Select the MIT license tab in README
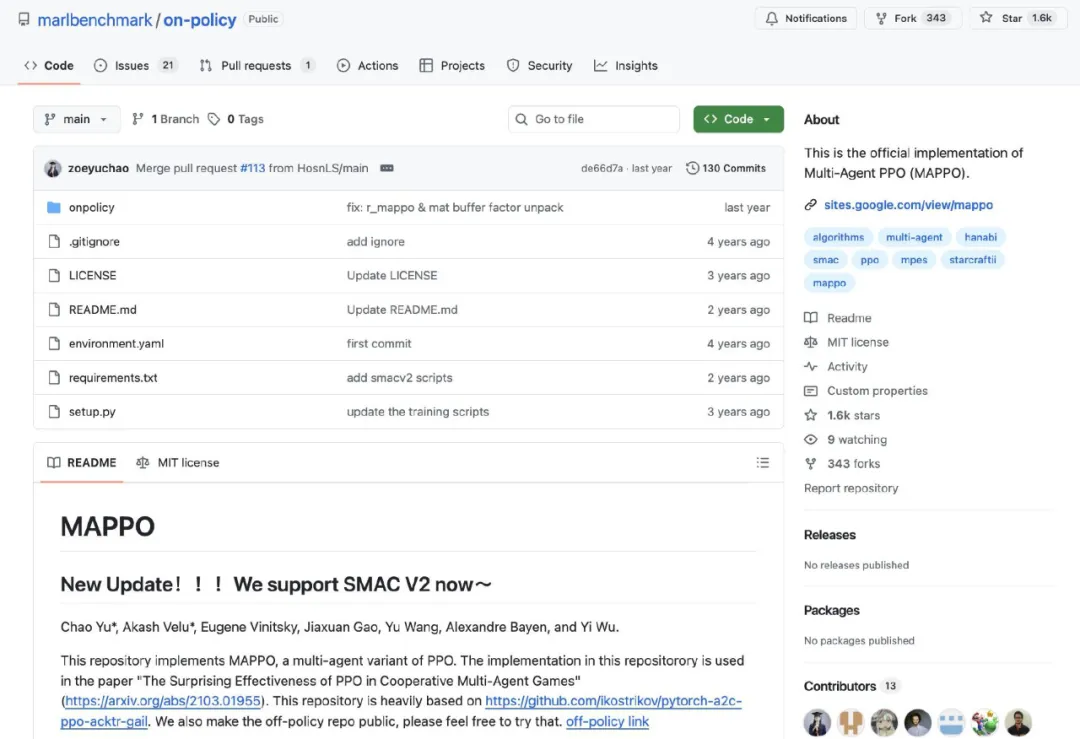This screenshot has height=739, width=1080. pos(178,463)
